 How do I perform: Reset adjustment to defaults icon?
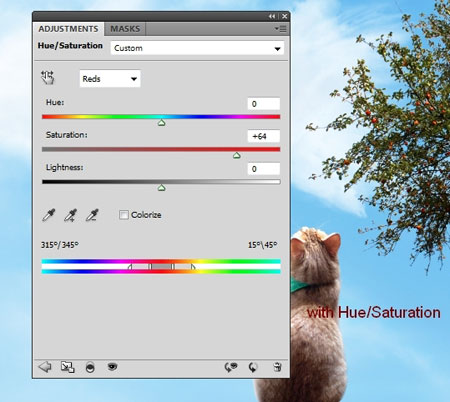[253, 367]
